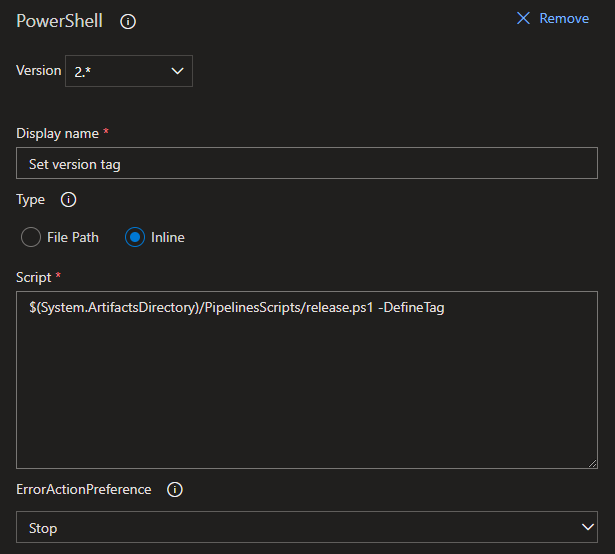
Task: Click the ErrorActionPreference label
Action: click(x=84, y=489)
